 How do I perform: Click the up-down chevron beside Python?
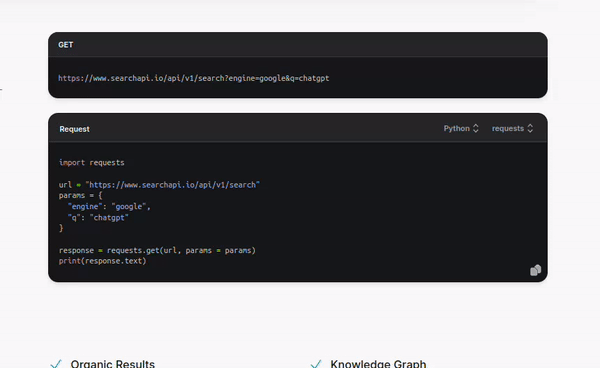pyautogui.click(x=476, y=129)
